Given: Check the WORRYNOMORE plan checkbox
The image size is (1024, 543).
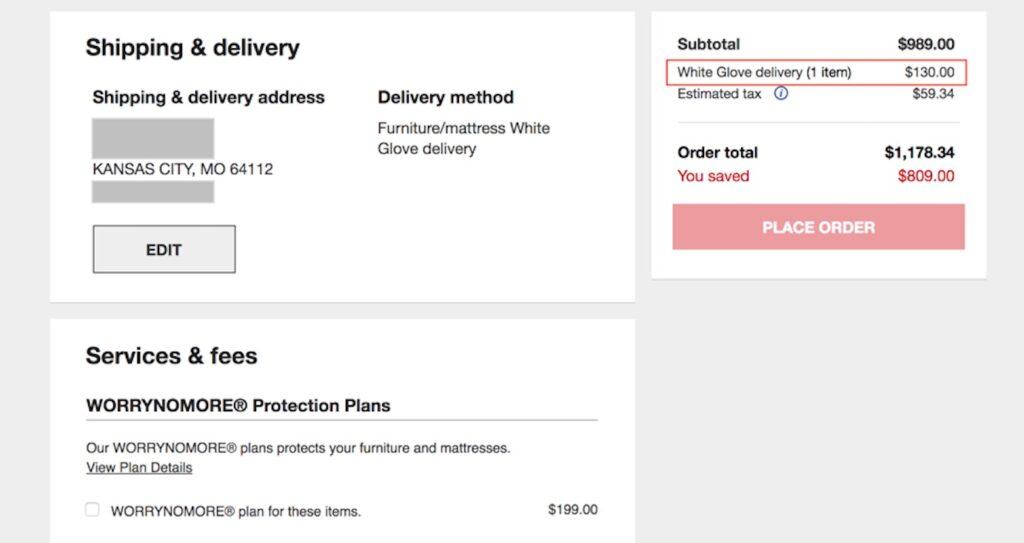Looking at the screenshot, I should click(92, 510).
